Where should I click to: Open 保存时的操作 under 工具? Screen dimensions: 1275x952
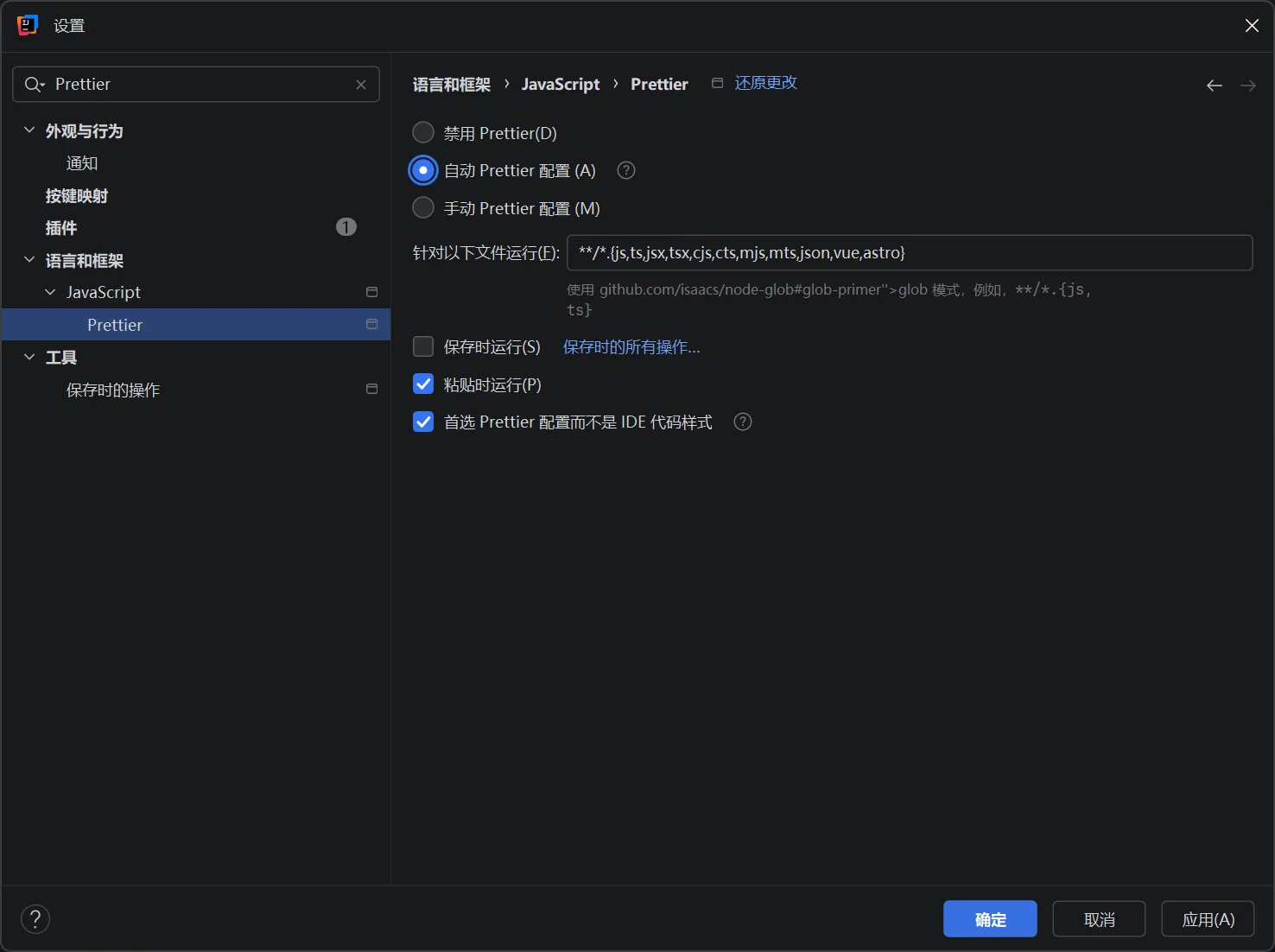coord(113,390)
